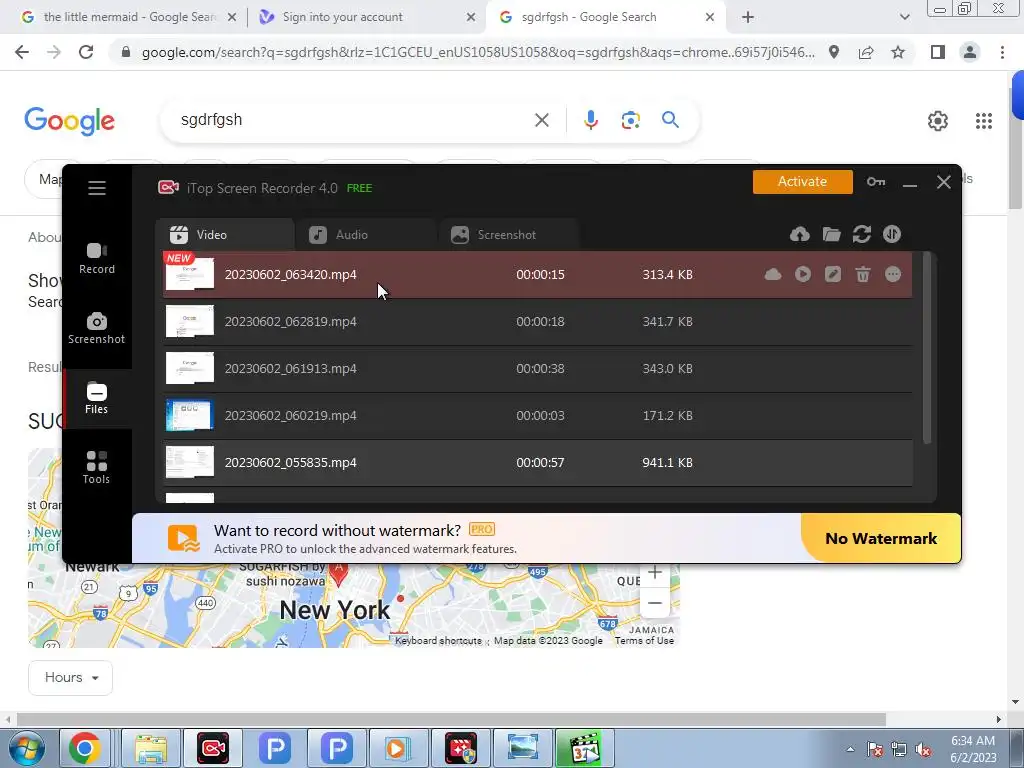Open the recordings output folder icon
The height and width of the screenshot is (768, 1024).
pos(831,234)
